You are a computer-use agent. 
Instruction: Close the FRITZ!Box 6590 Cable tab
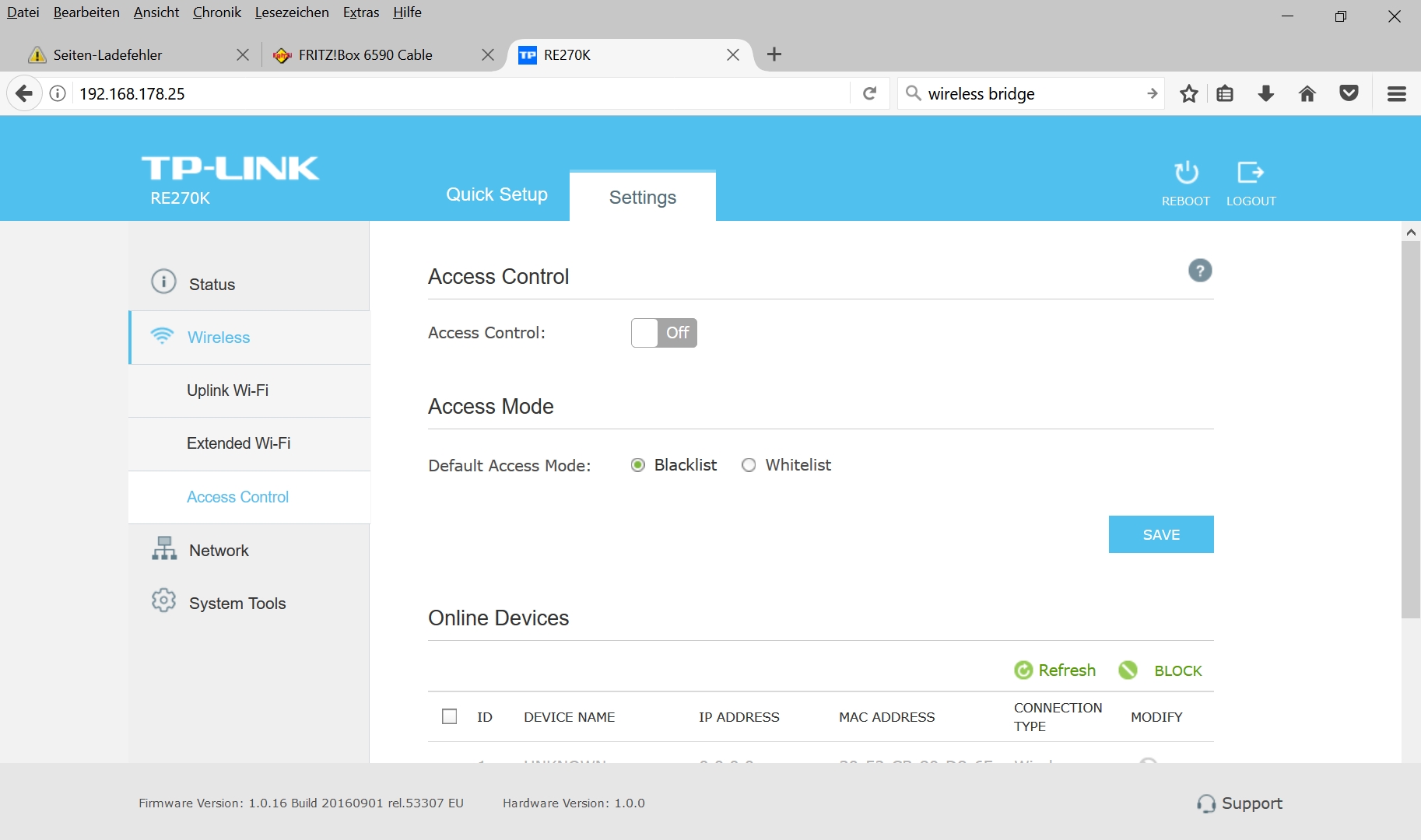click(488, 54)
